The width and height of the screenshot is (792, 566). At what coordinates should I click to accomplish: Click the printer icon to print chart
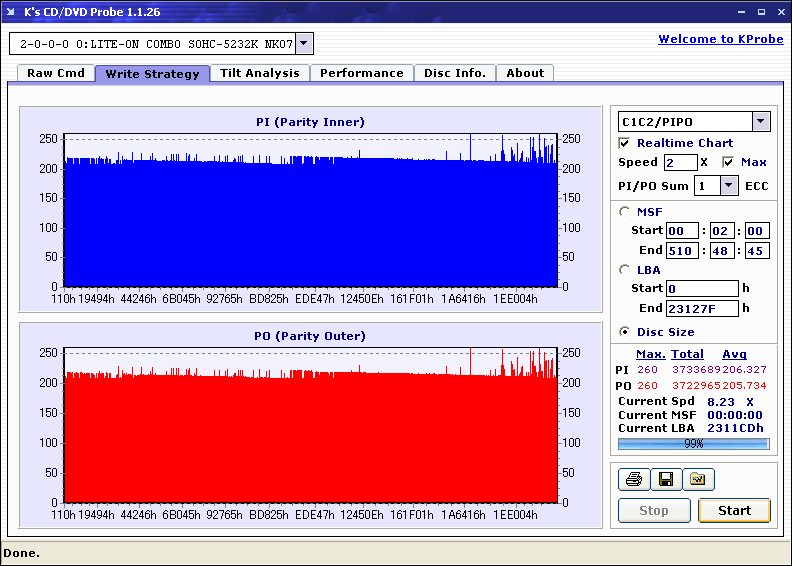point(633,480)
